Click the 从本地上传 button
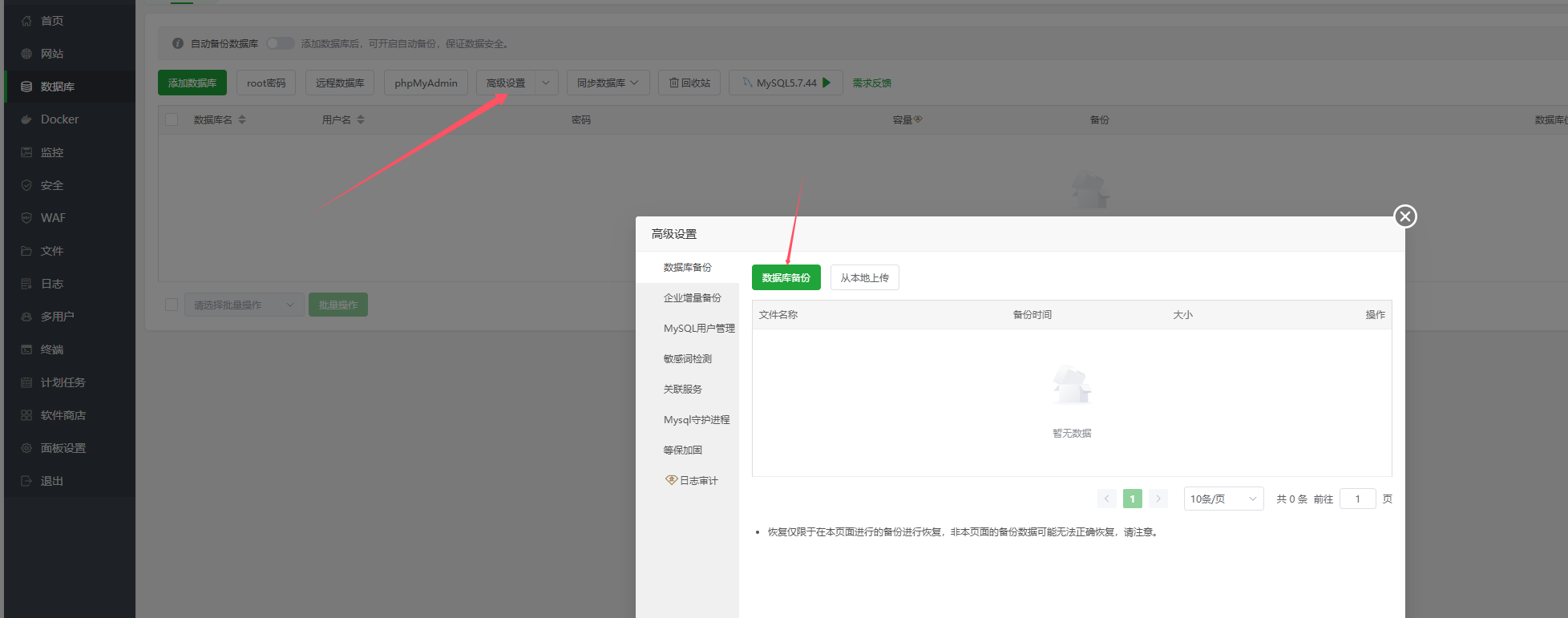The image size is (1568, 618). point(864,277)
